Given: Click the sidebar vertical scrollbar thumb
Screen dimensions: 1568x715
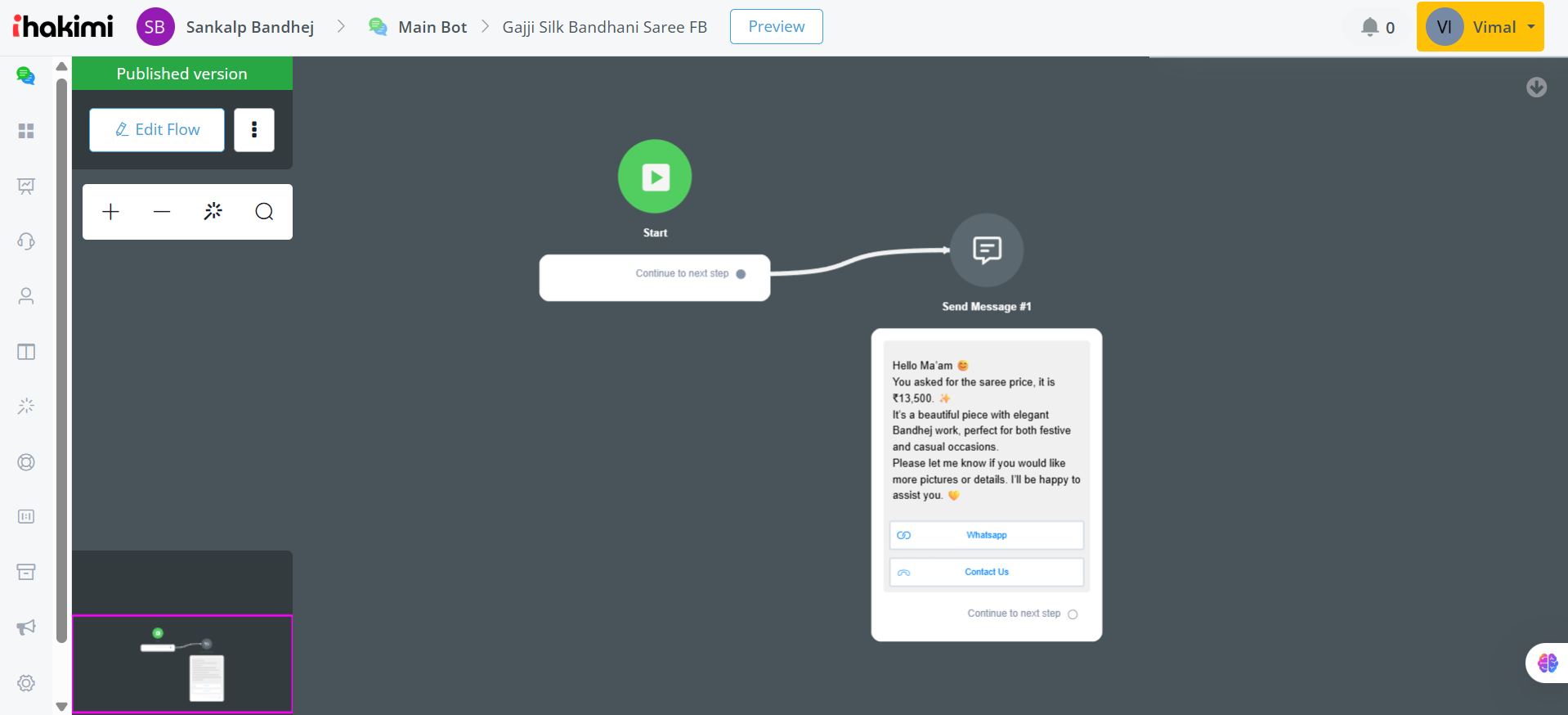Looking at the screenshot, I should click(x=61, y=360).
